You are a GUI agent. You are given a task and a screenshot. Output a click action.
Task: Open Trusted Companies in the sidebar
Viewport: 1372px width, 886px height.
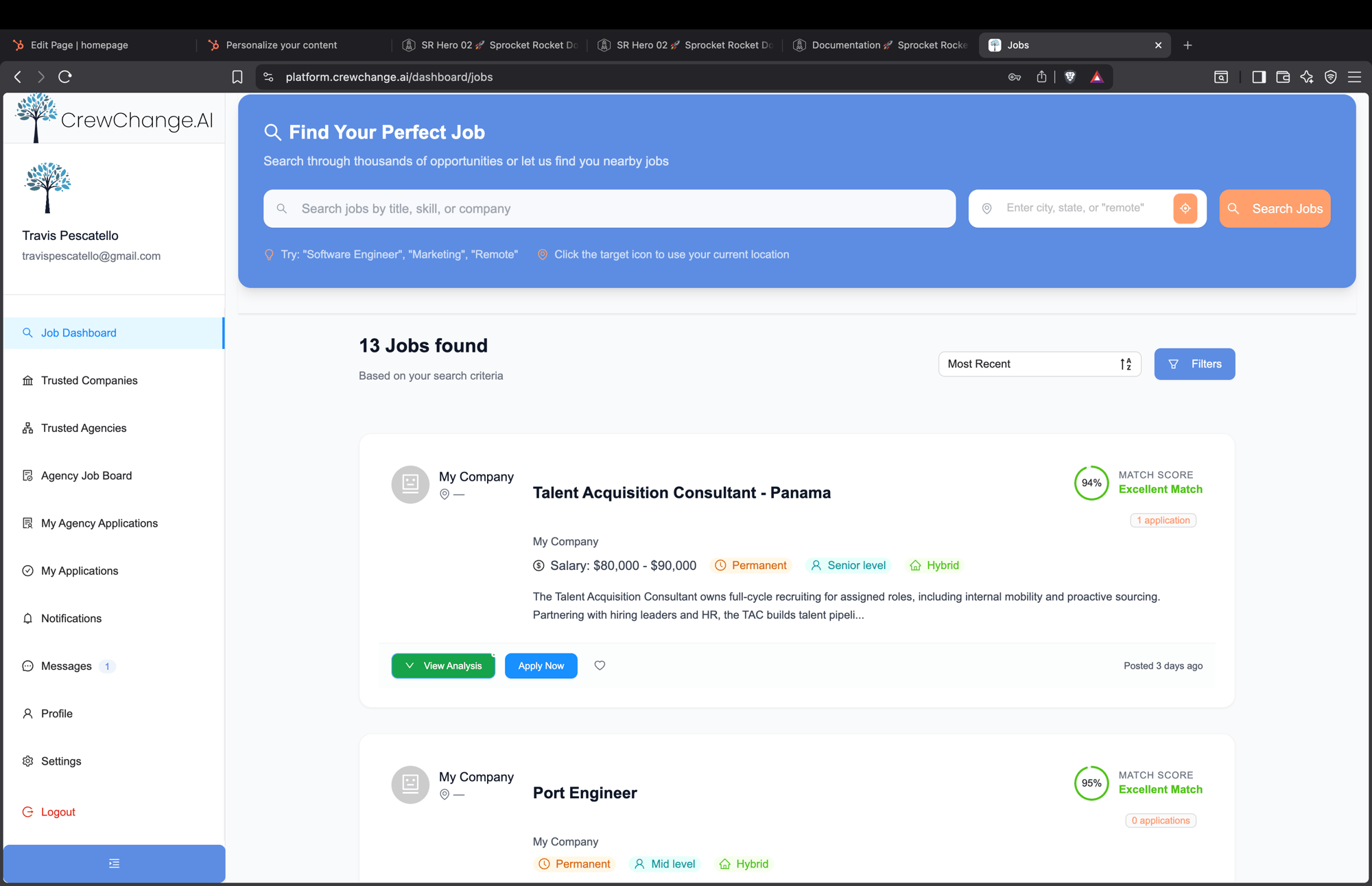pyautogui.click(x=89, y=381)
